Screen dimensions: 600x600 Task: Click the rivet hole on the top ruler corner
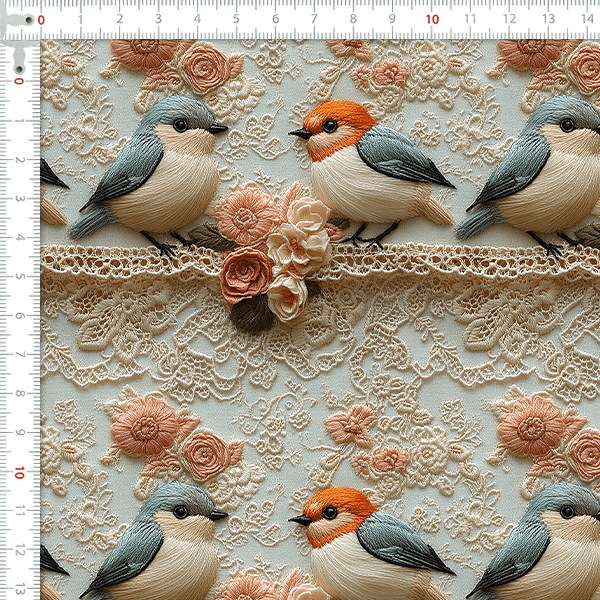(x=17, y=32)
